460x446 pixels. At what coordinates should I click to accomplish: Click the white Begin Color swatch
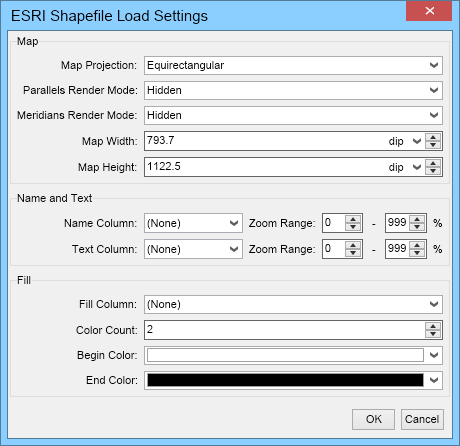[x=285, y=355]
